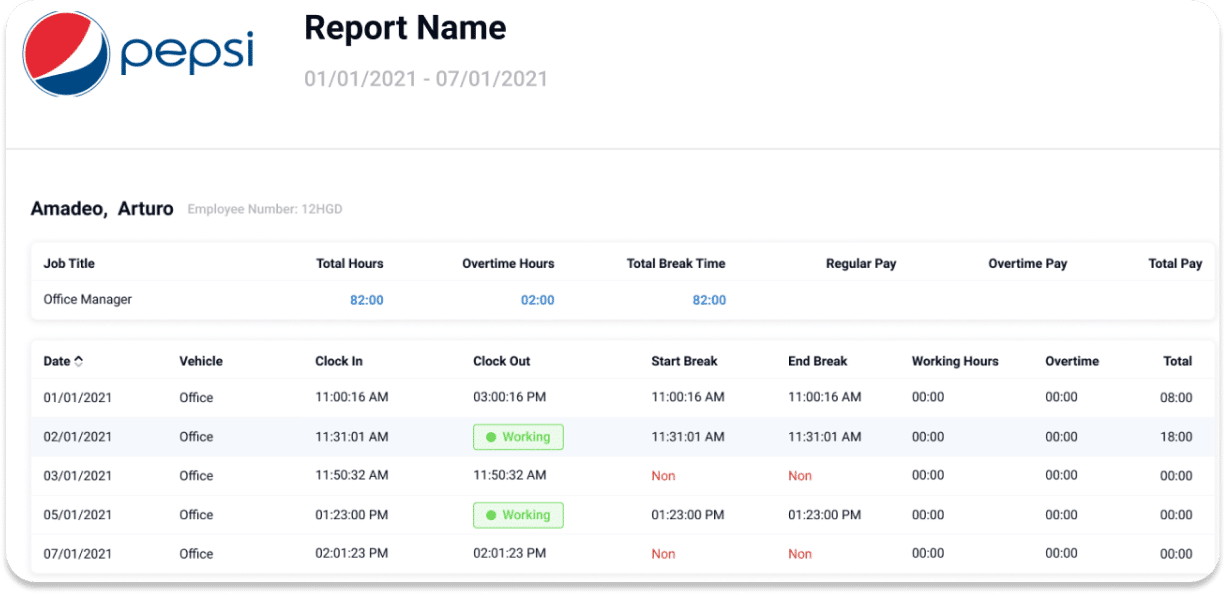1226x595 pixels.
Task: Open the Overtime Hours value 02:00
Action: pyautogui.click(x=538, y=300)
